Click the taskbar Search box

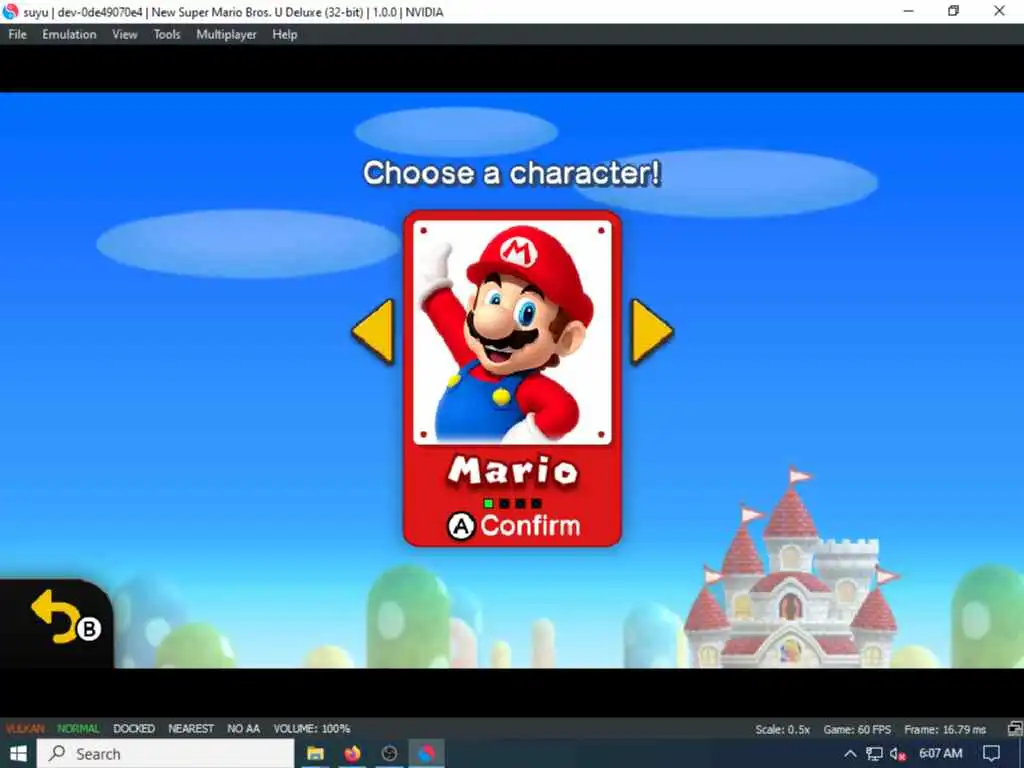pyautogui.click(x=165, y=754)
